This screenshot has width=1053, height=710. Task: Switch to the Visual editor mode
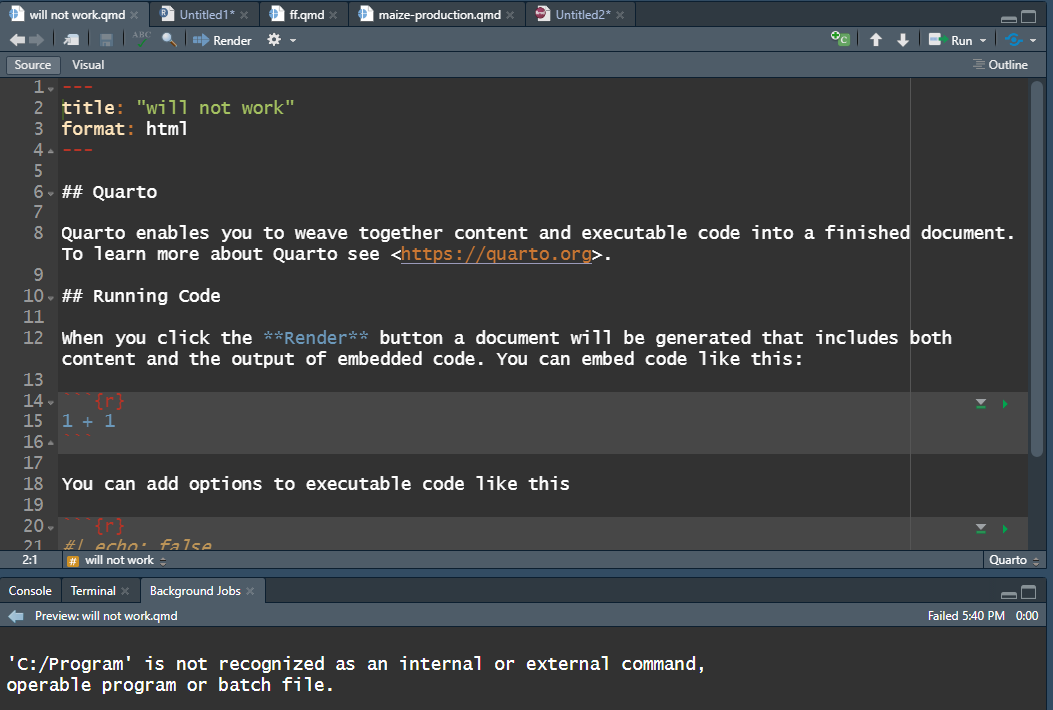click(88, 64)
